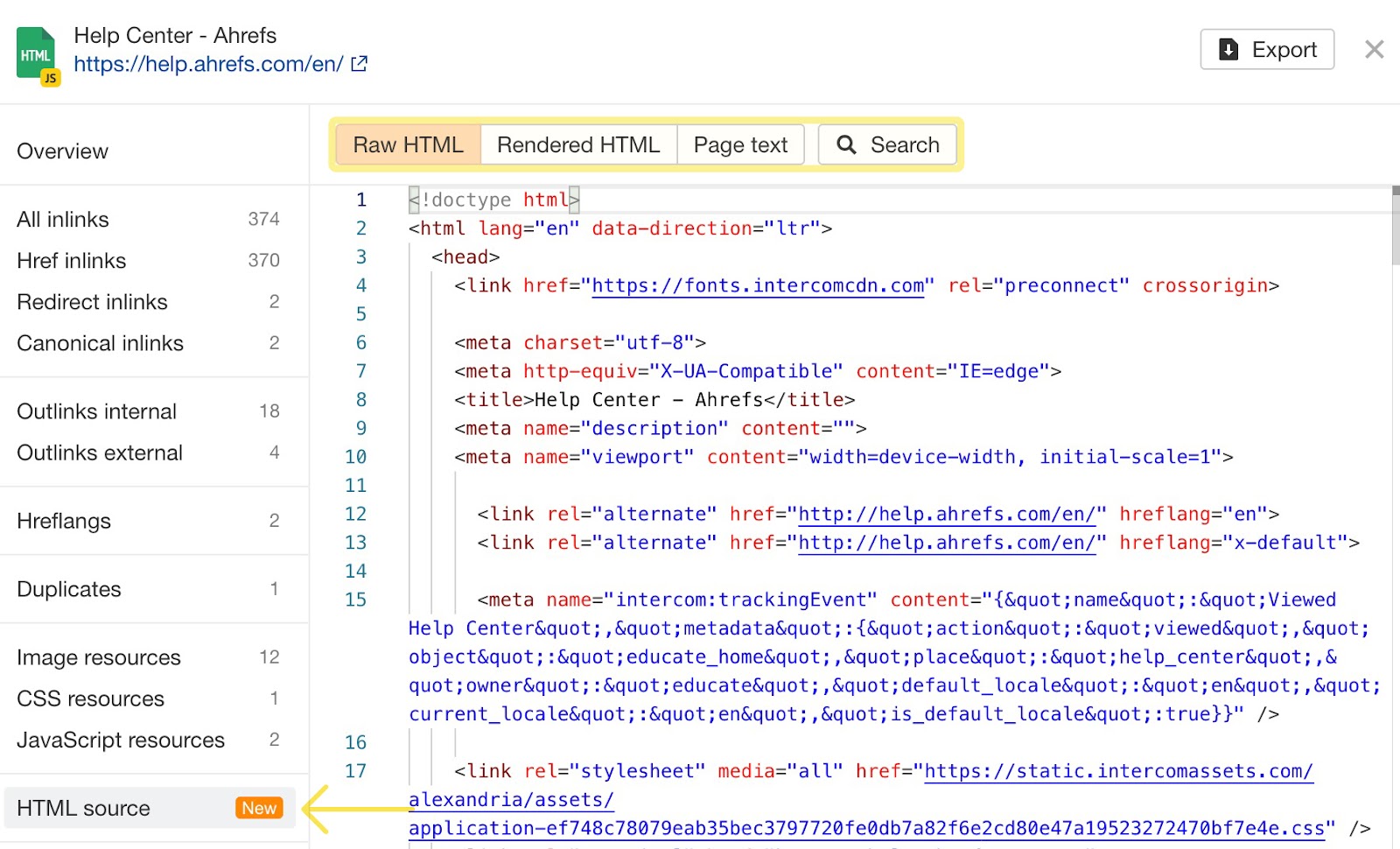This screenshot has width=1400, height=849.
Task: Click the 18 count beside Outlinks internal
Action: (269, 411)
